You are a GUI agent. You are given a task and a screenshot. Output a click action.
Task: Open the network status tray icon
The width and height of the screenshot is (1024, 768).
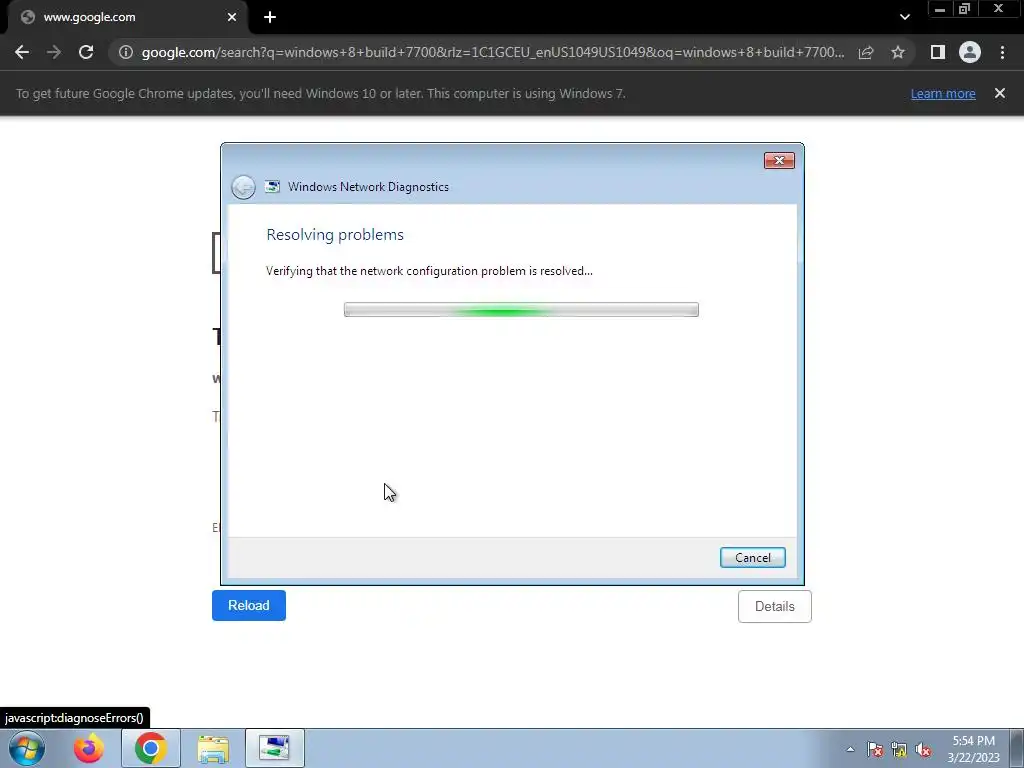click(x=899, y=749)
